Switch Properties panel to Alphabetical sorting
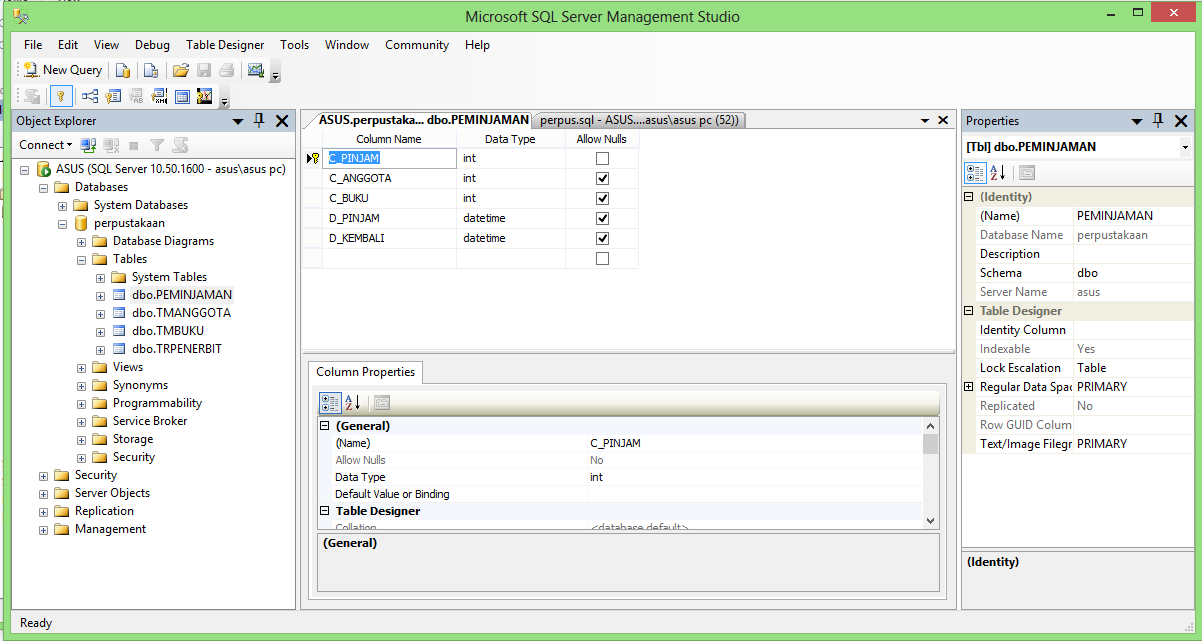 [995, 172]
